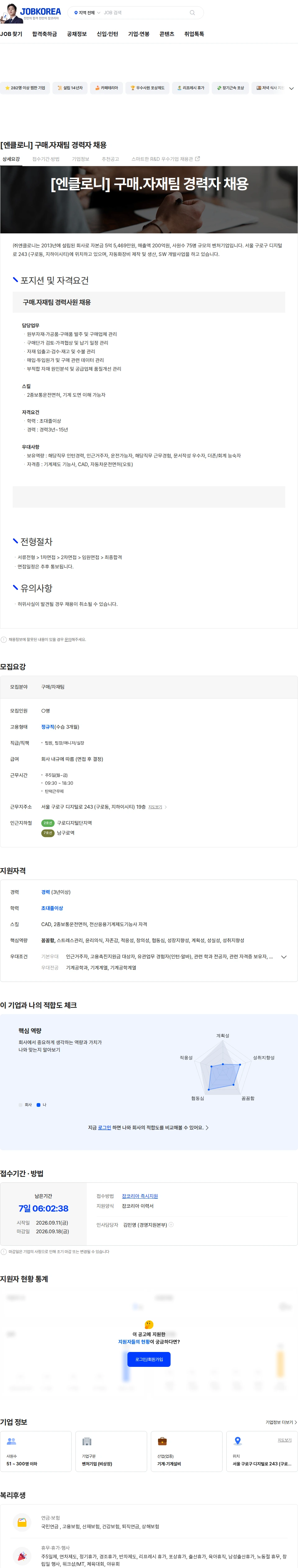Open the 신입·인턴 menu

point(107,34)
